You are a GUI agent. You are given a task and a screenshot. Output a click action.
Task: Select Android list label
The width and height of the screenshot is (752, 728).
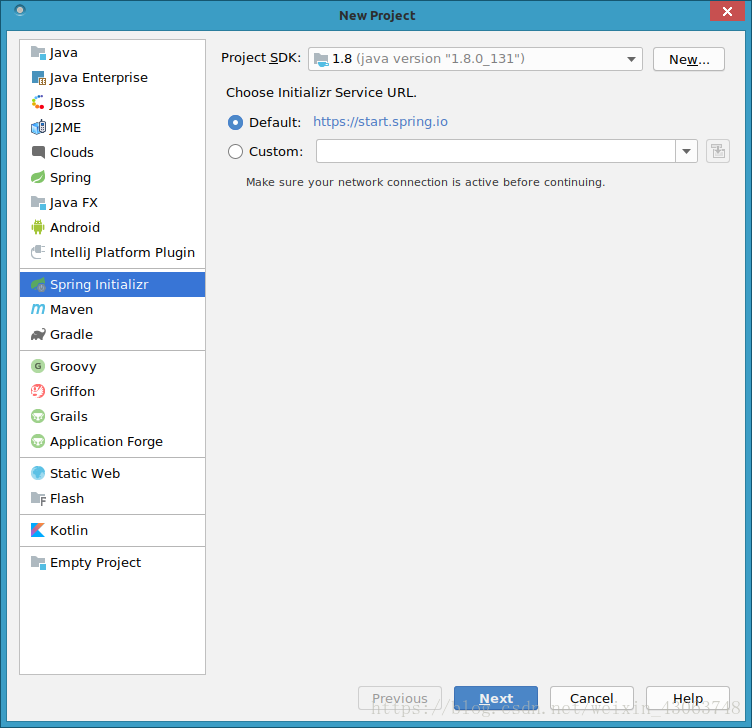point(75,227)
